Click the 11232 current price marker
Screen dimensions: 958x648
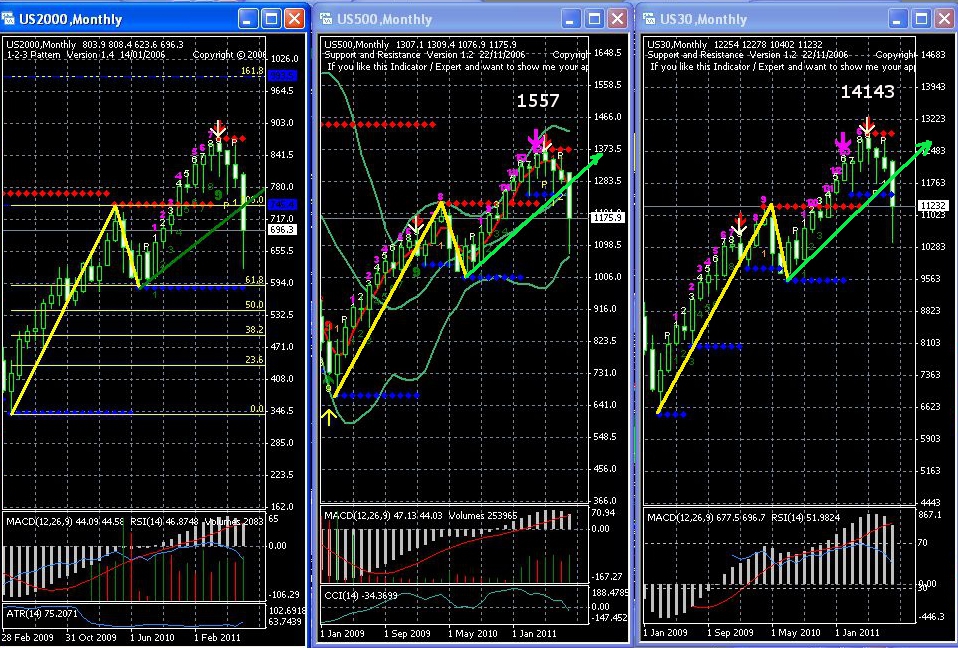tap(933, 206)
